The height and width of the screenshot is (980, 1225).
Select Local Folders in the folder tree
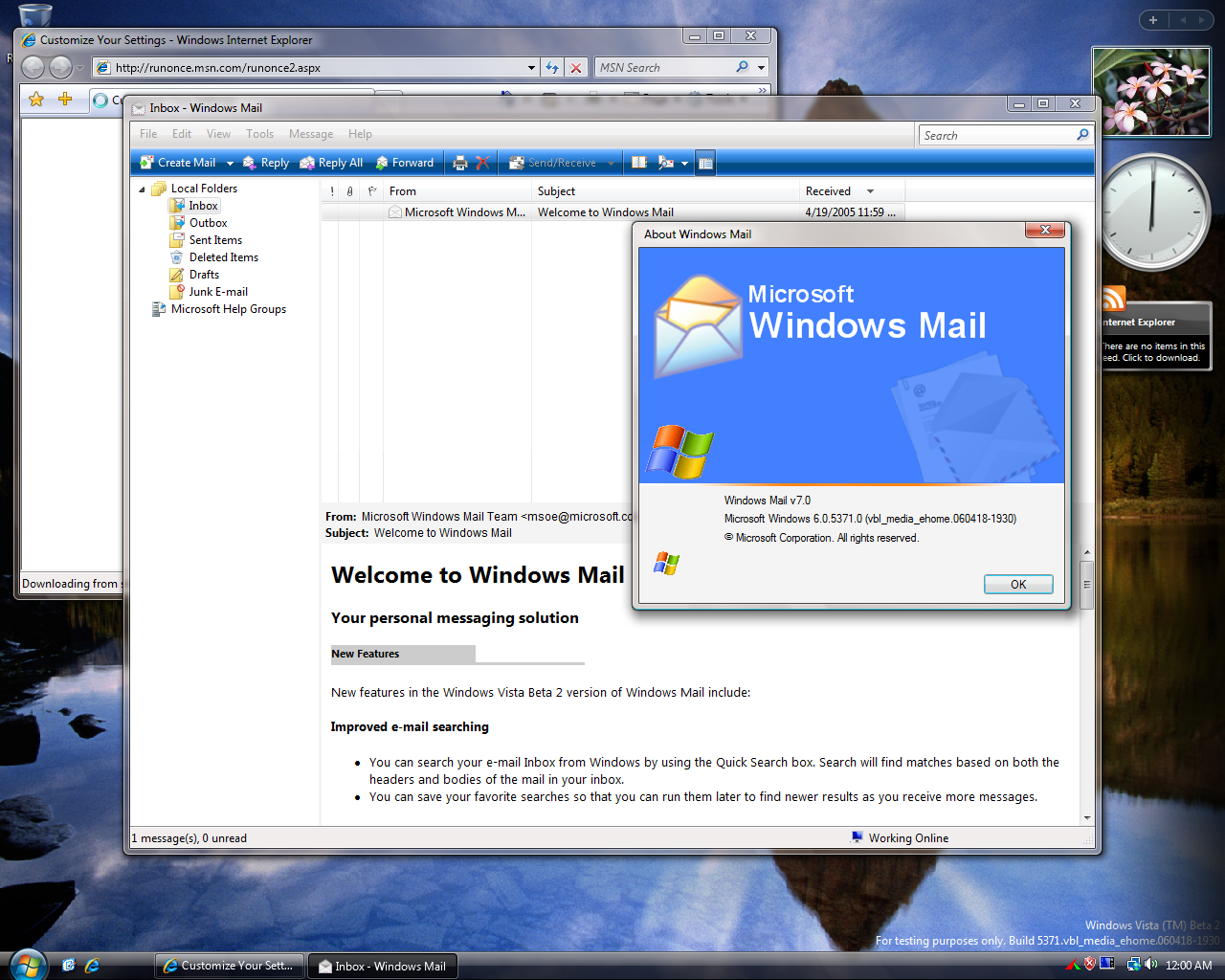pyautogui.click(x=204, y=189)
